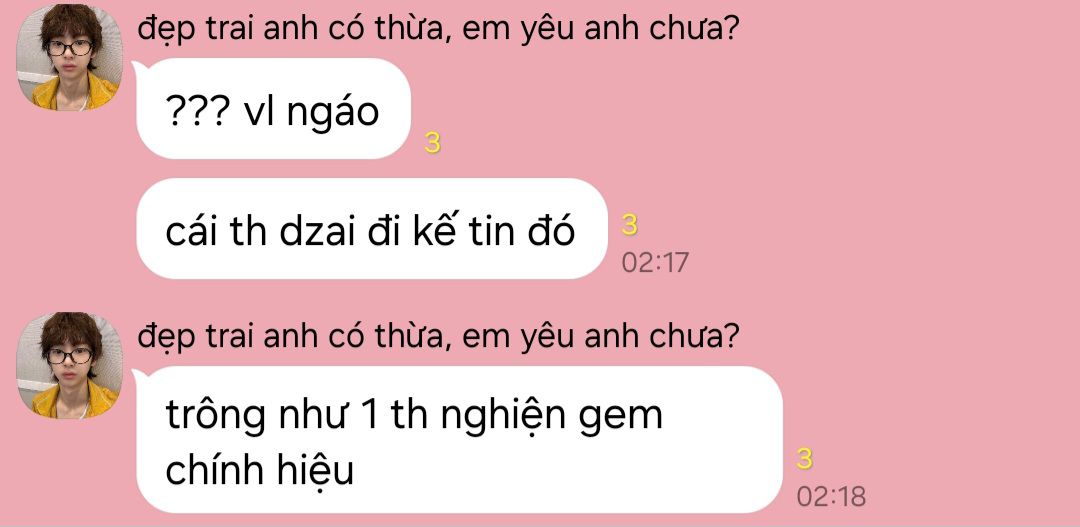Tap the sender name above "??? vl ngáo"
Image resolution: width=1080 pixels, height=527 pixels.
(x=435, y=29)
